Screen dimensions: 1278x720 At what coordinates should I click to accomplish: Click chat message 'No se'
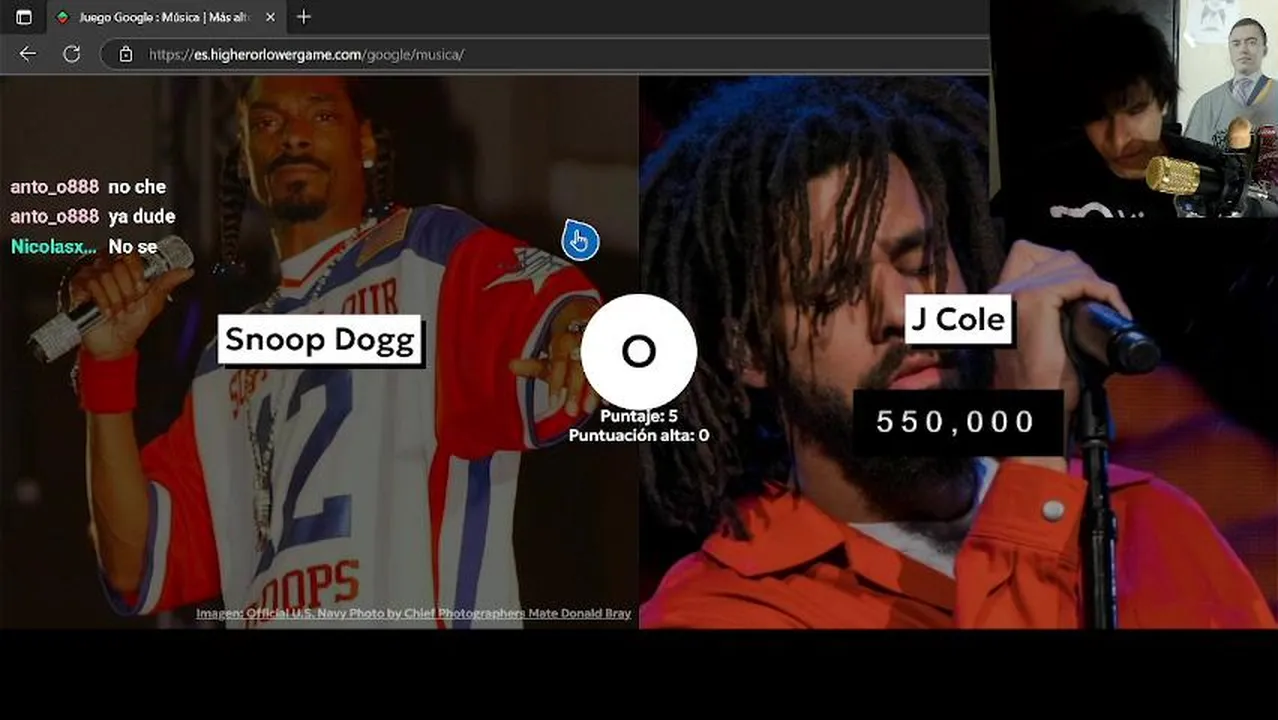tap(133, 246)
